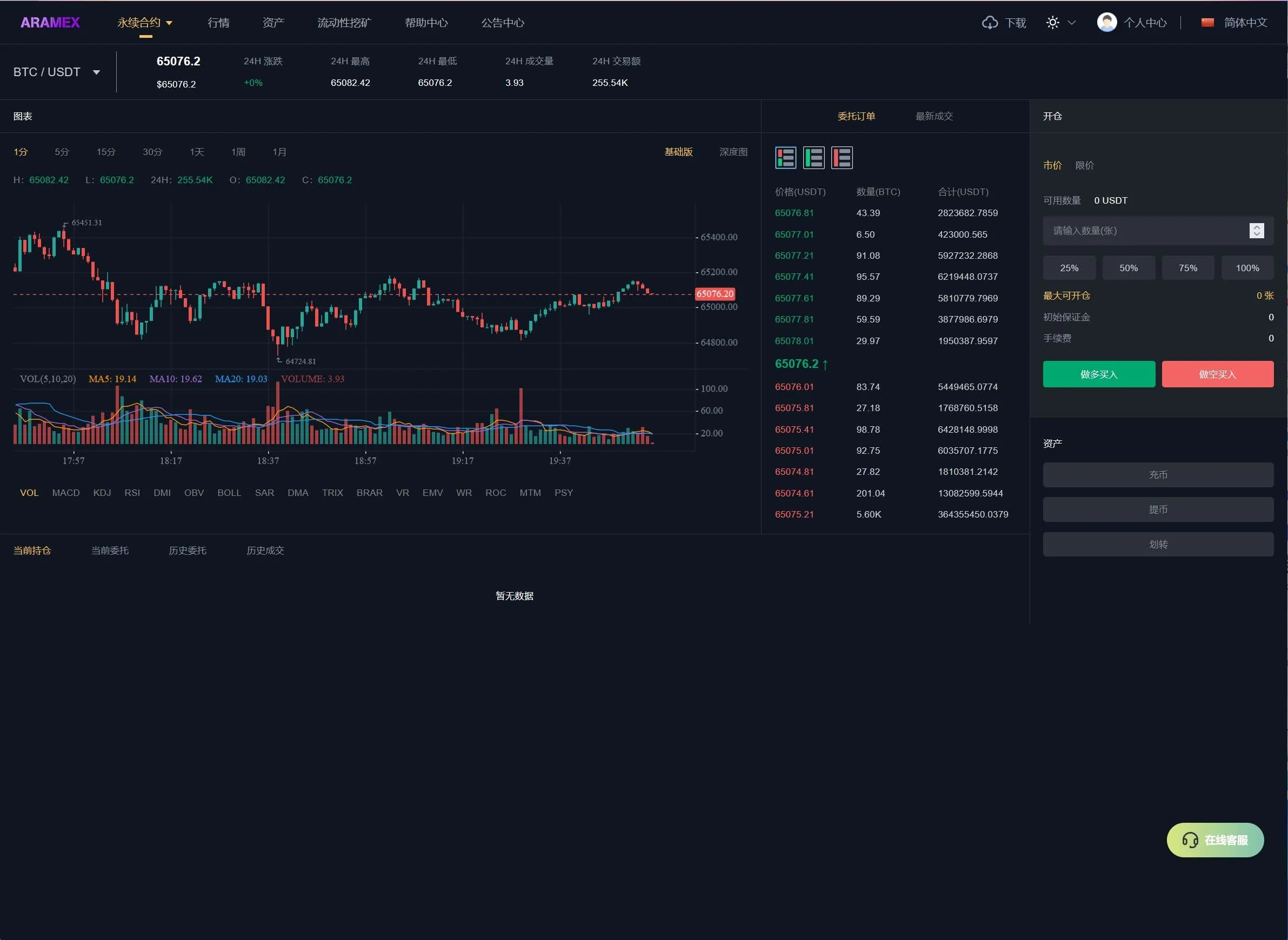Click the 充币 deposit button
Viewport: 1288px width, 940px height.
1158,474
